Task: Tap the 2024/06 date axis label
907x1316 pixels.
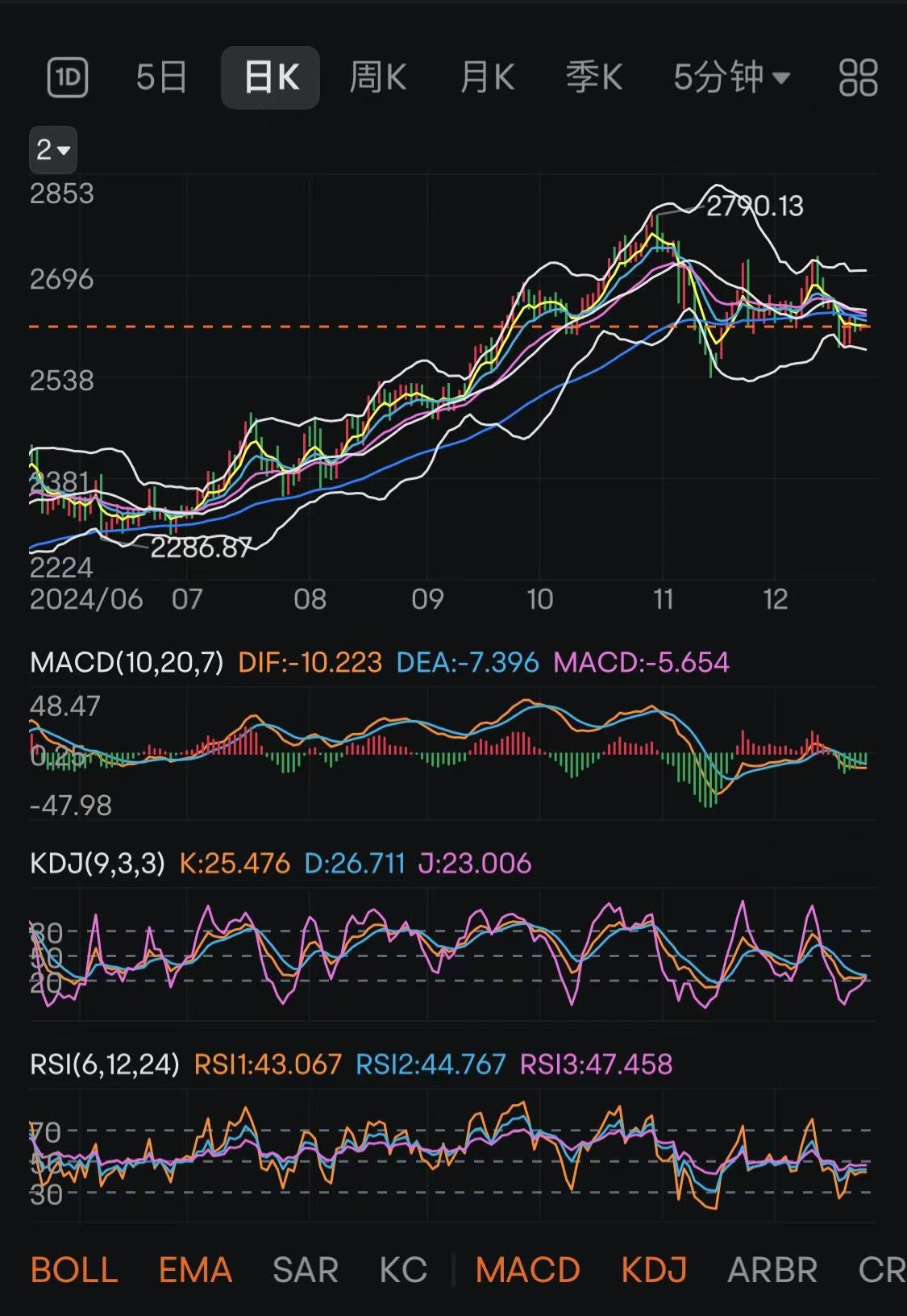Action: coord(86,599)
